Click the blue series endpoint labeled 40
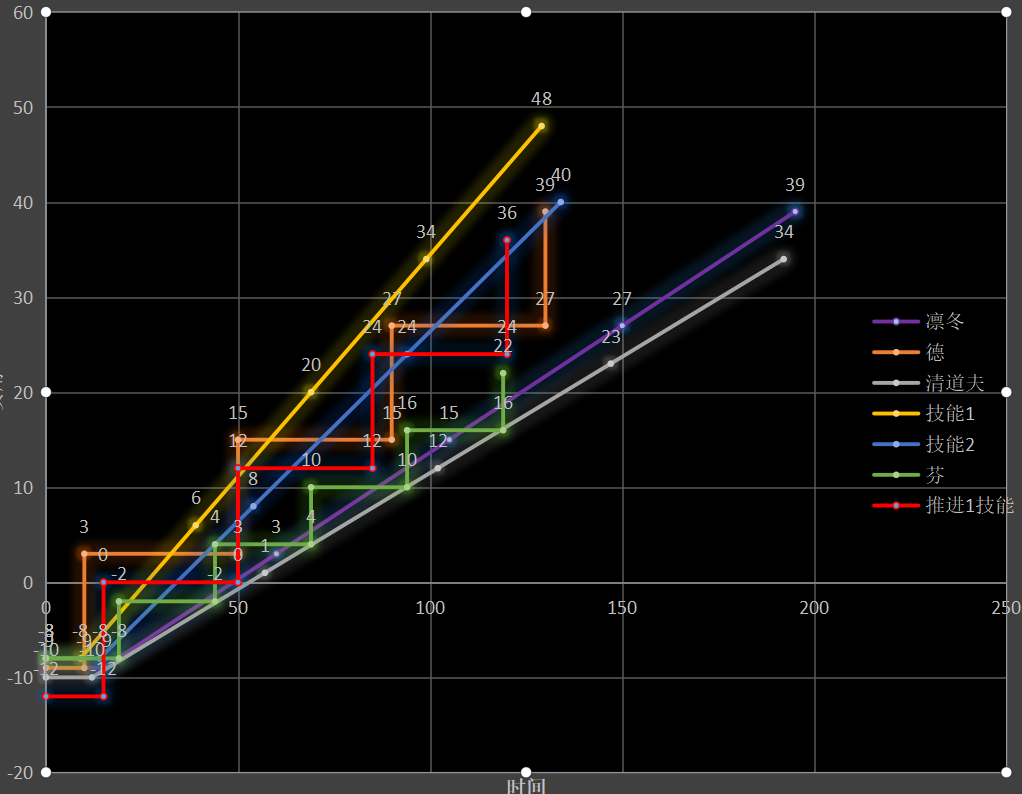The width and height of the screenshot is (1022, 794). 561,202
